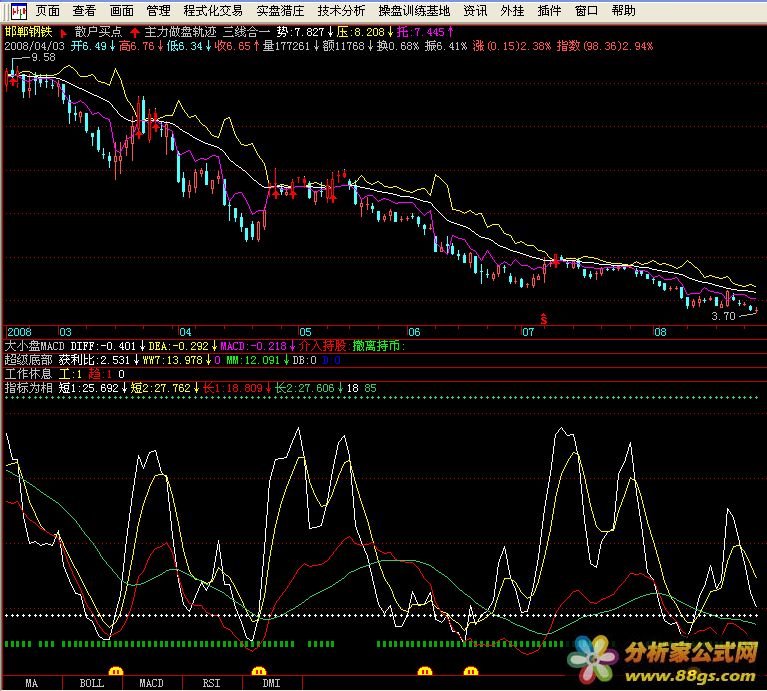The height and width of the screenshot is (691, 767).
Task: Open the 资讯 menu
Action: tap(475, 11)
